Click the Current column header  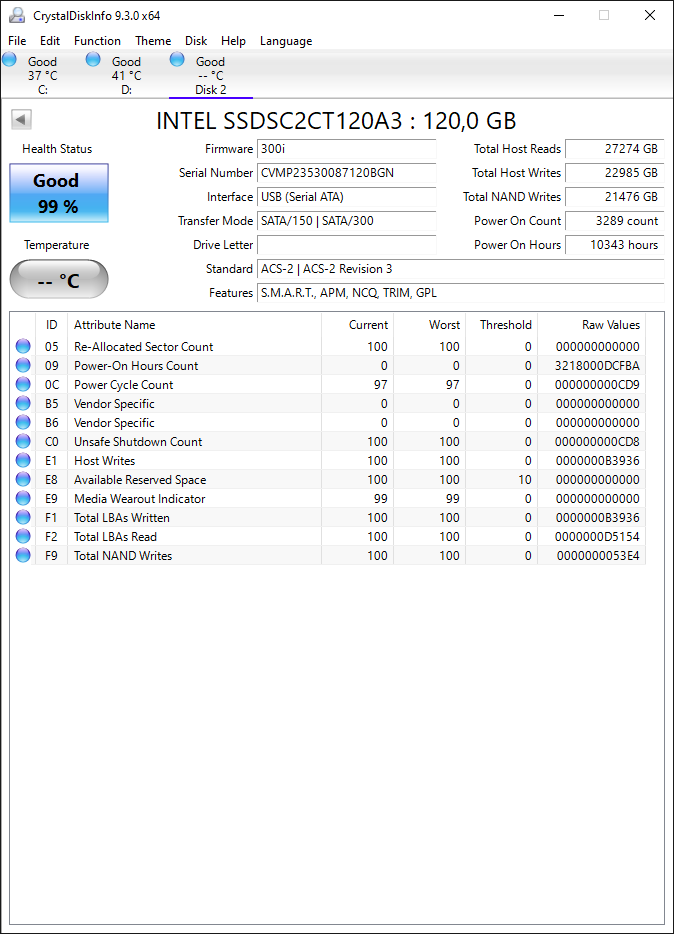[357, 325]
